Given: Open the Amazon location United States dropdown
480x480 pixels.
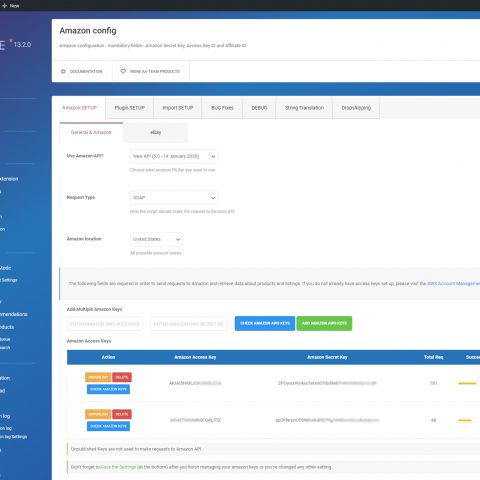Looking at the screenshot, I should 156,239.
